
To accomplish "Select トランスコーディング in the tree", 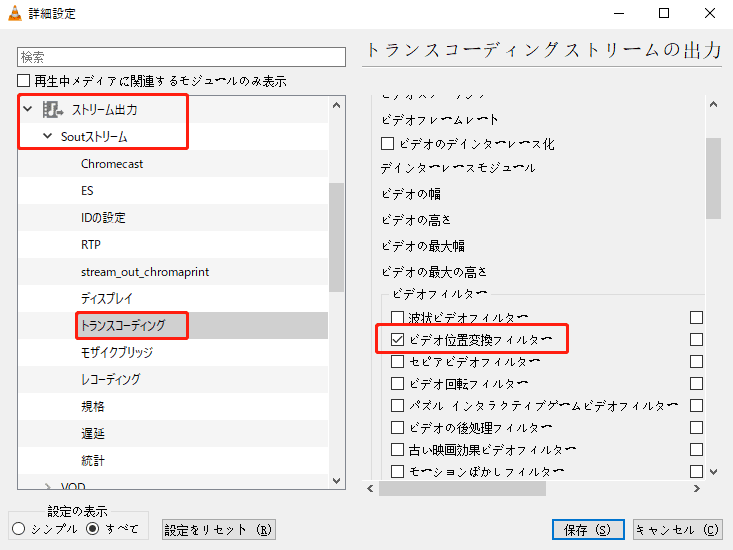I will (123, 325).
